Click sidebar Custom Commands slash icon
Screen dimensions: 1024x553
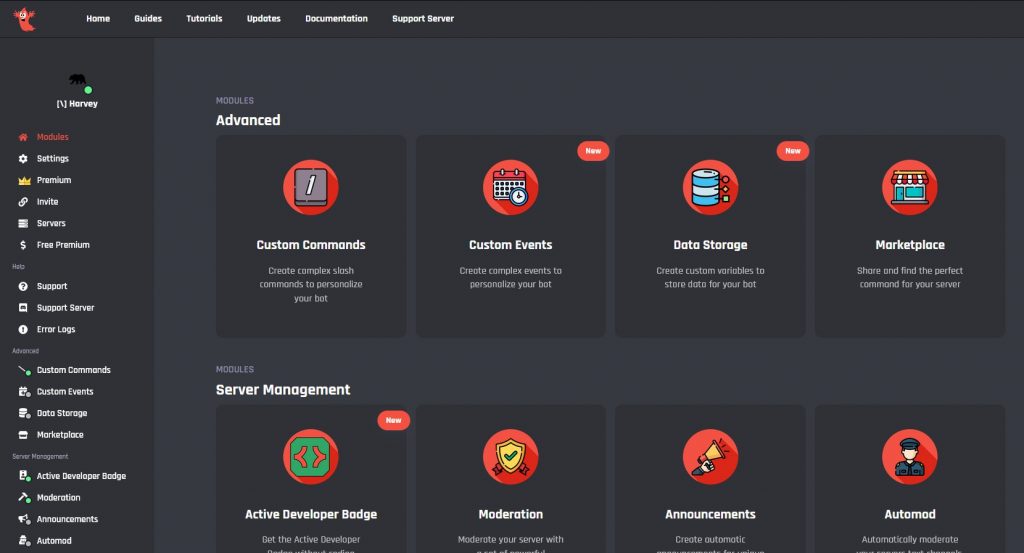click(24, 370)
